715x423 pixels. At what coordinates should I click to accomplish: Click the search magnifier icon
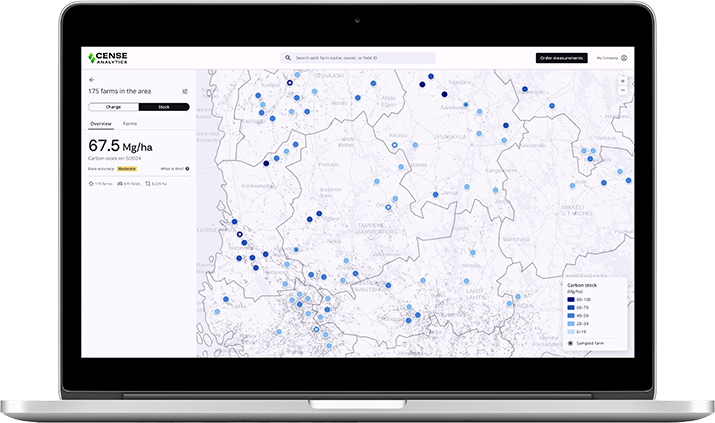287,58
